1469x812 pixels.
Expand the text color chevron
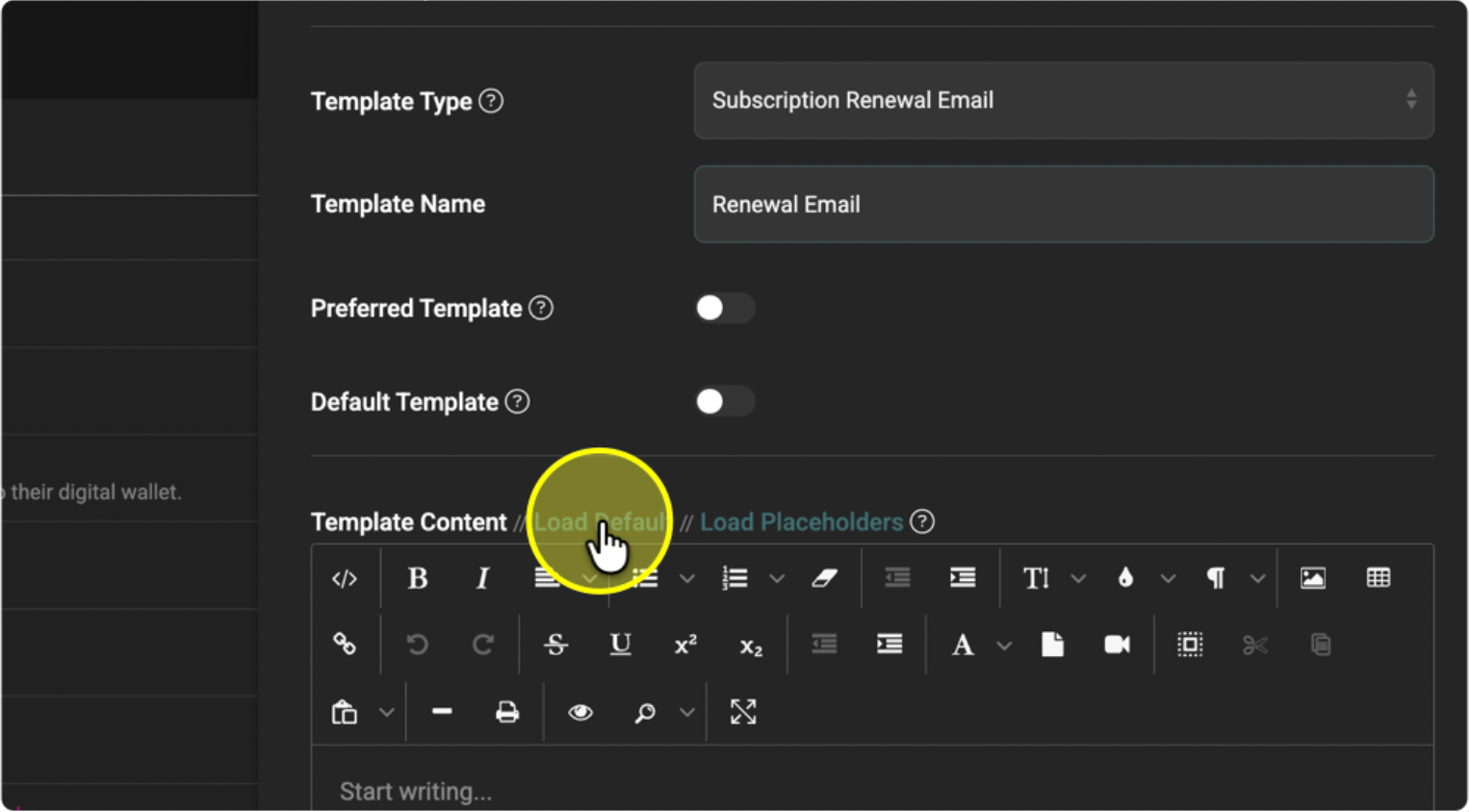point(1168,579)
